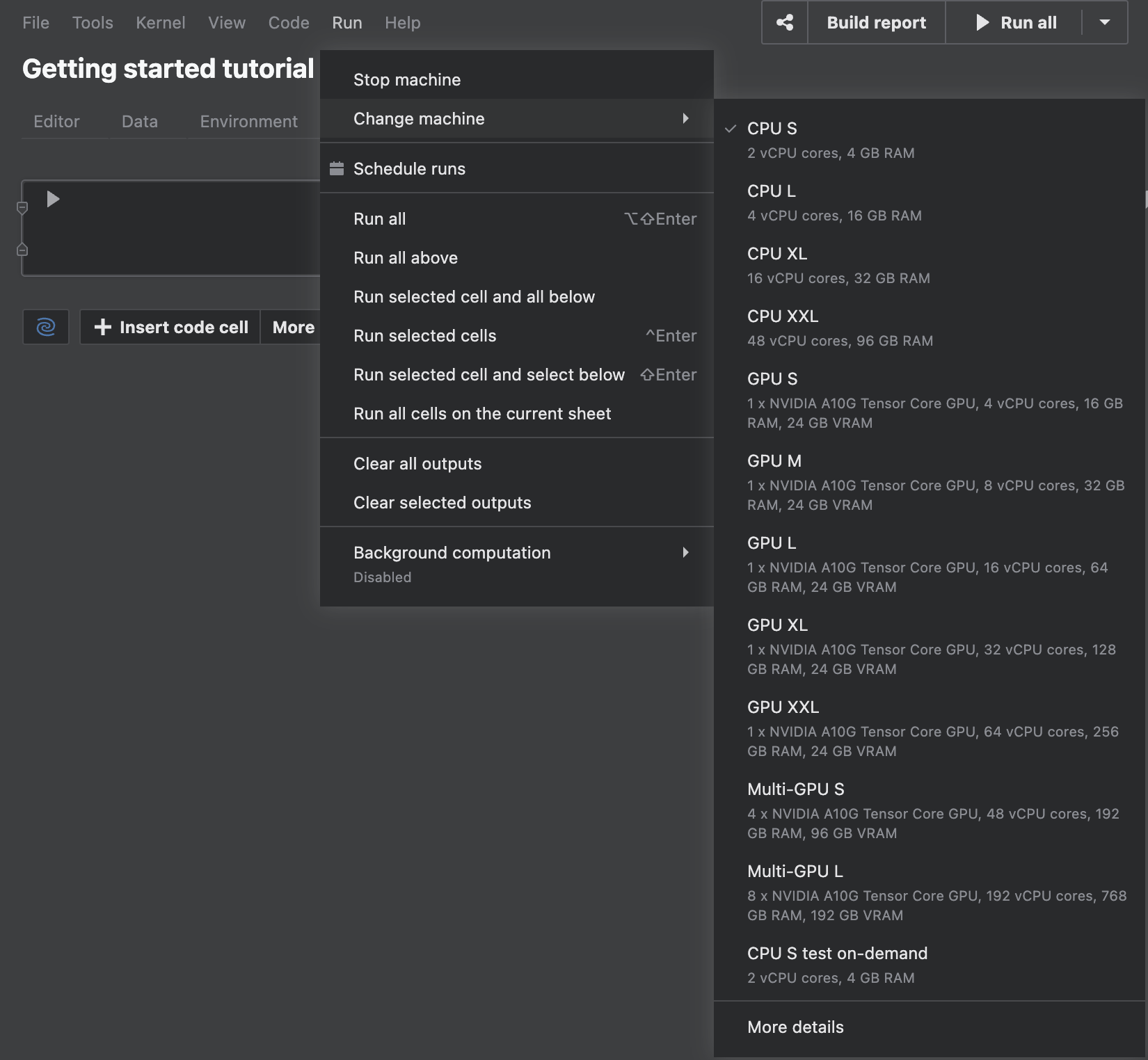
Task: Open the Run all dropdown arrow
Action: (x=1104, y=23)
